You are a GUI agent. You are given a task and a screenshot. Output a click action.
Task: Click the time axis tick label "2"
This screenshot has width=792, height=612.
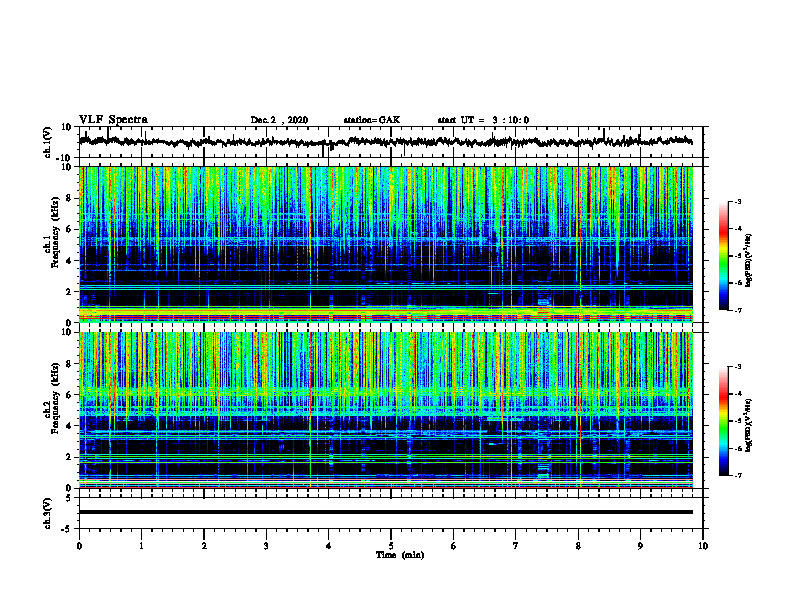pyautogui.click(x=204, y=546)
